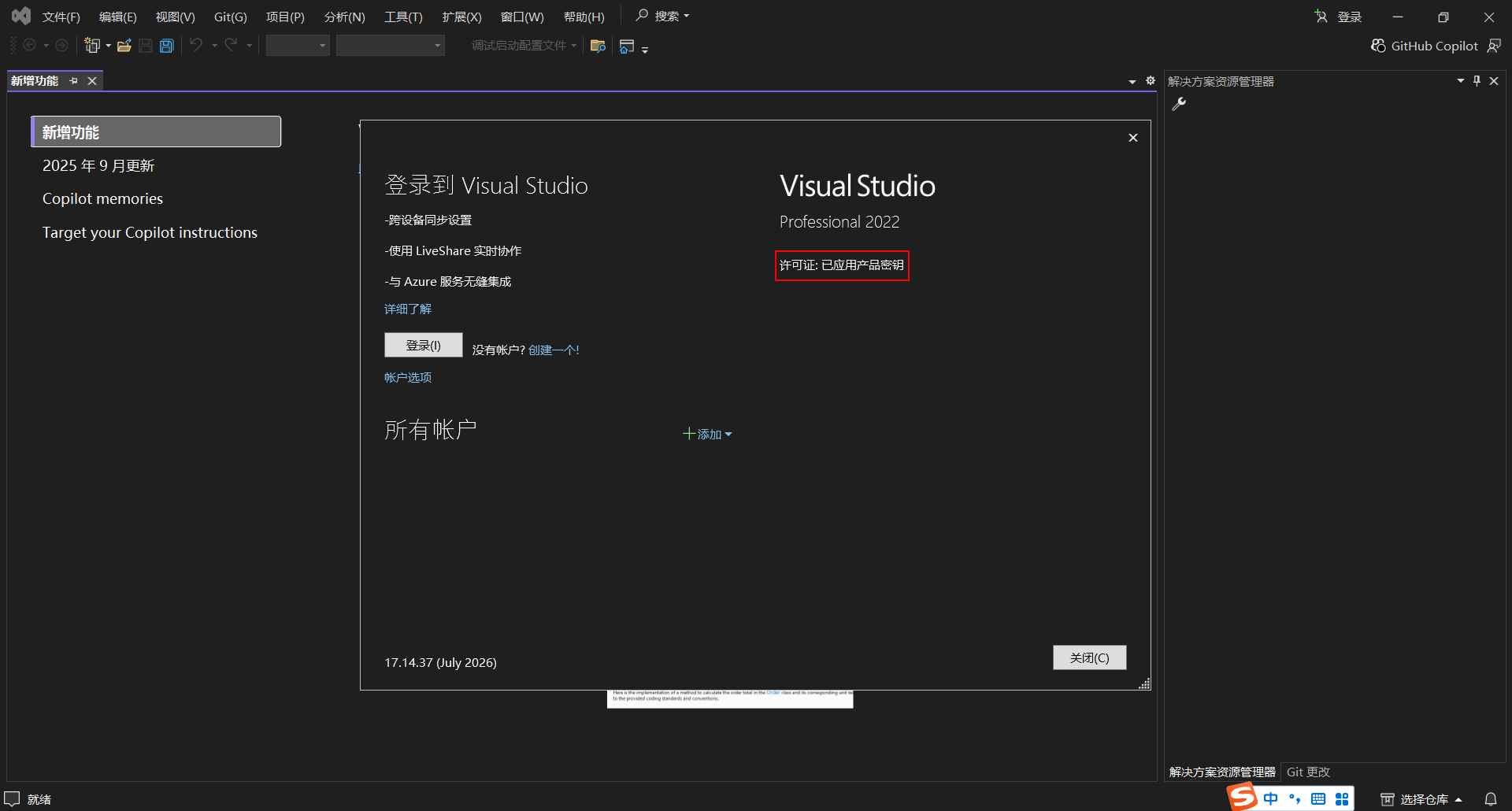Click the status bar ready indicator icon
1512x811 pixels.
(12, 798)
